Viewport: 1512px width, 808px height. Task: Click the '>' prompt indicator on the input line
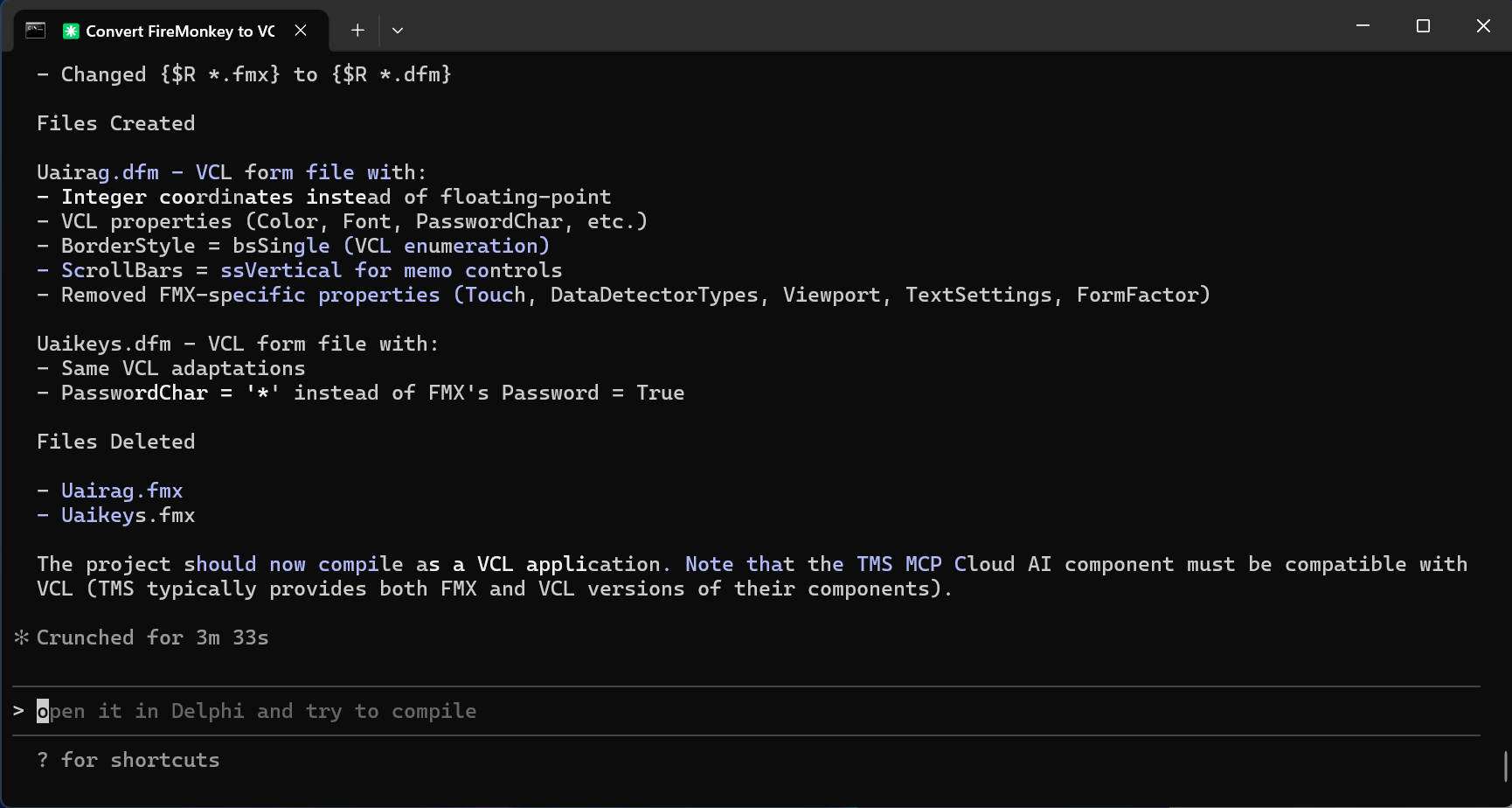(x=19, y=711)
